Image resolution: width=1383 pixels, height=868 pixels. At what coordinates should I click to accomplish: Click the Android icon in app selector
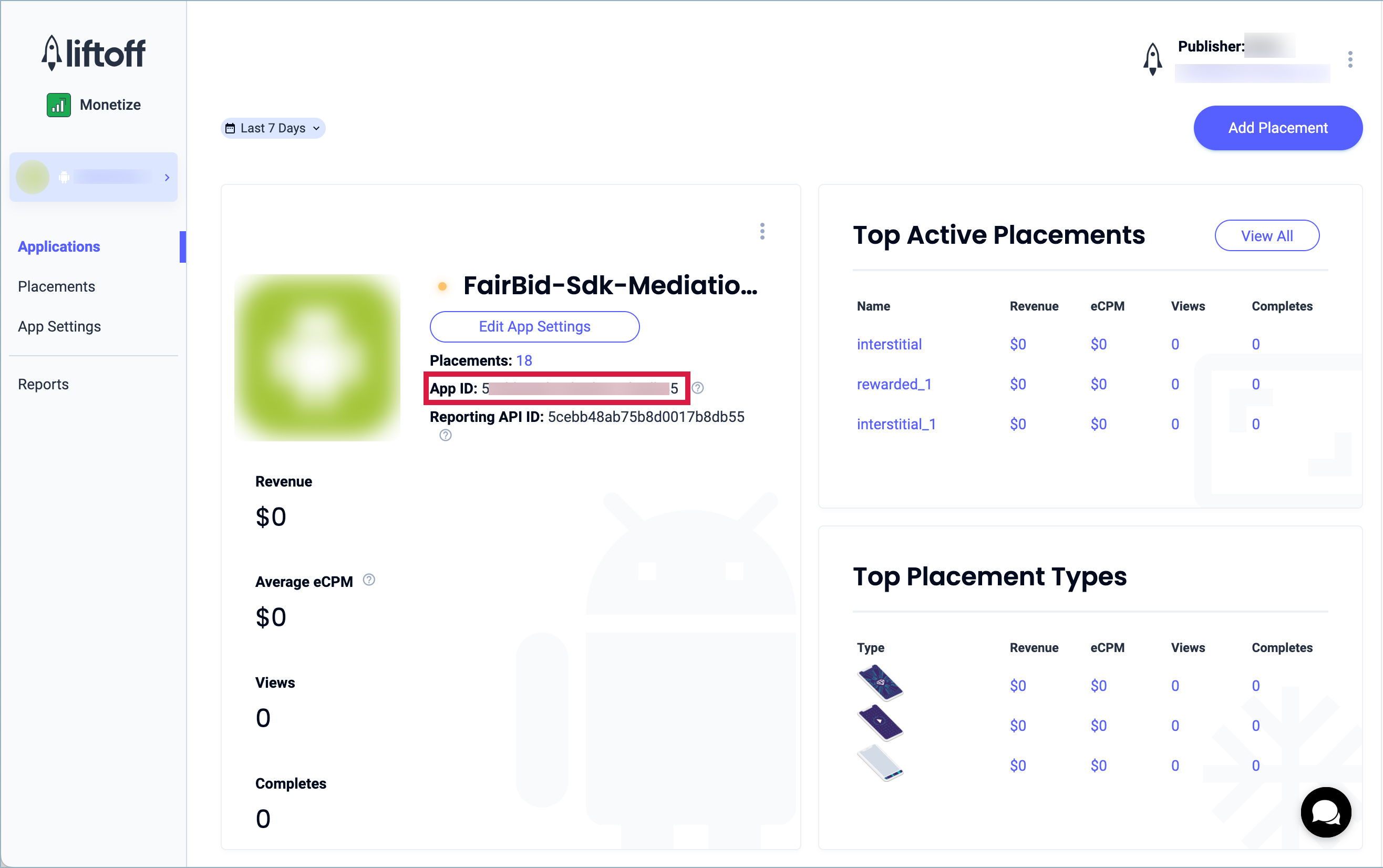coord(64,178)
